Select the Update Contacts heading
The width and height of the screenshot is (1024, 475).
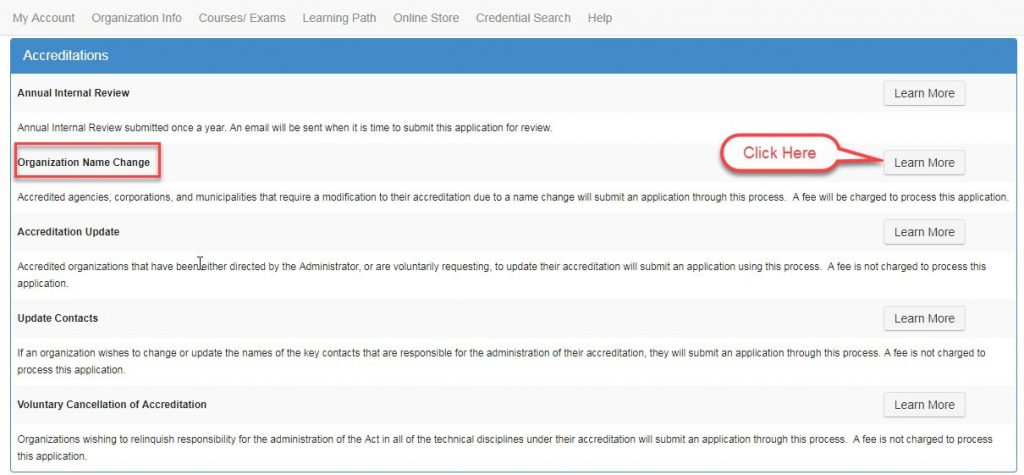tap(57, 318)
